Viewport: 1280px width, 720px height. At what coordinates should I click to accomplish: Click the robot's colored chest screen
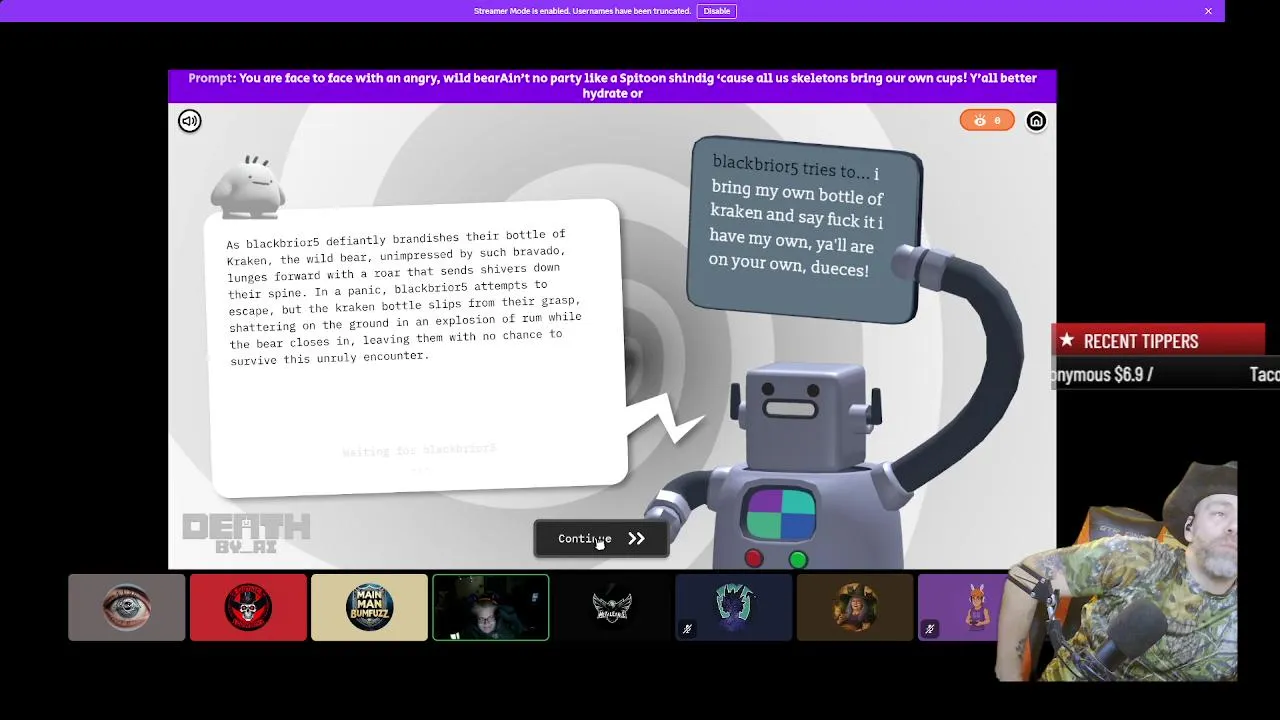780,513
